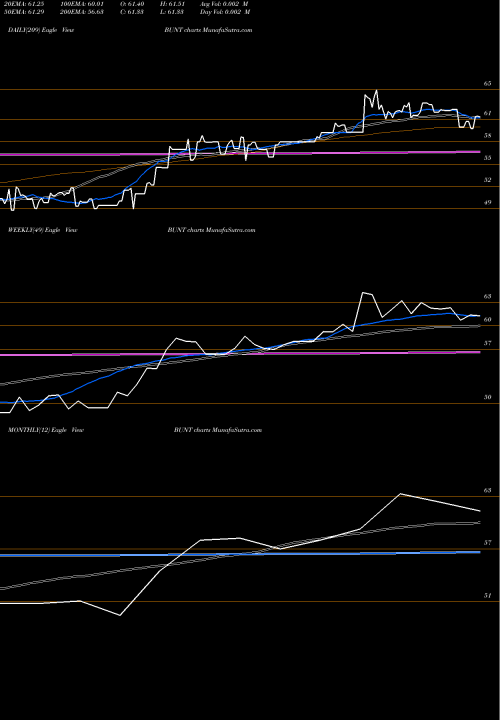Click the Close price 'C:' value
Screen dimensions: 500x720
point(130,12)
